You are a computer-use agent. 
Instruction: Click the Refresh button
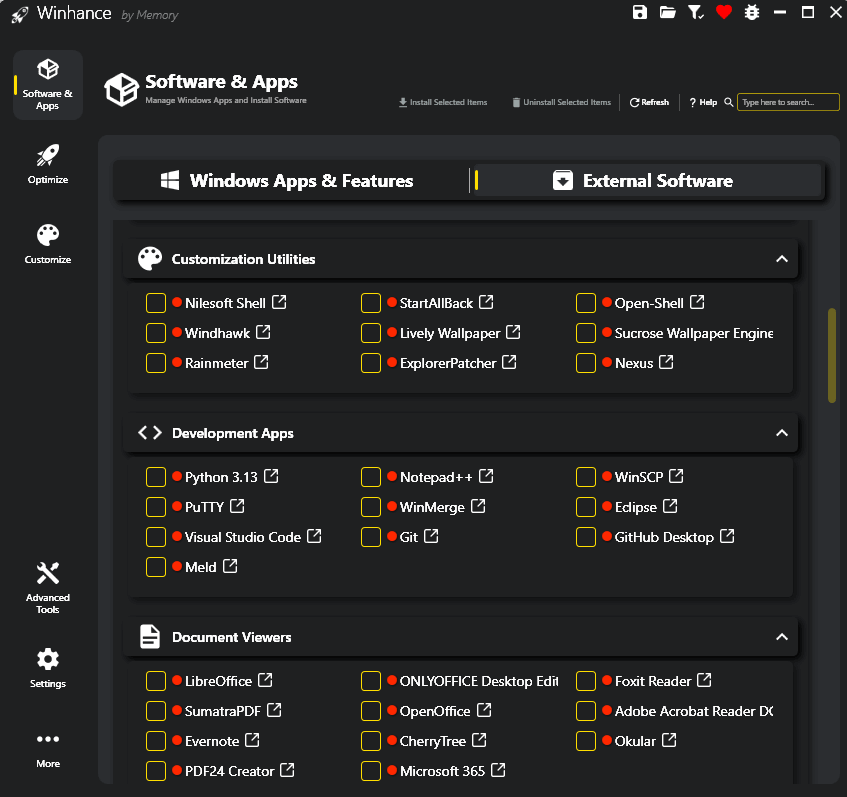(x=649, y=102)
